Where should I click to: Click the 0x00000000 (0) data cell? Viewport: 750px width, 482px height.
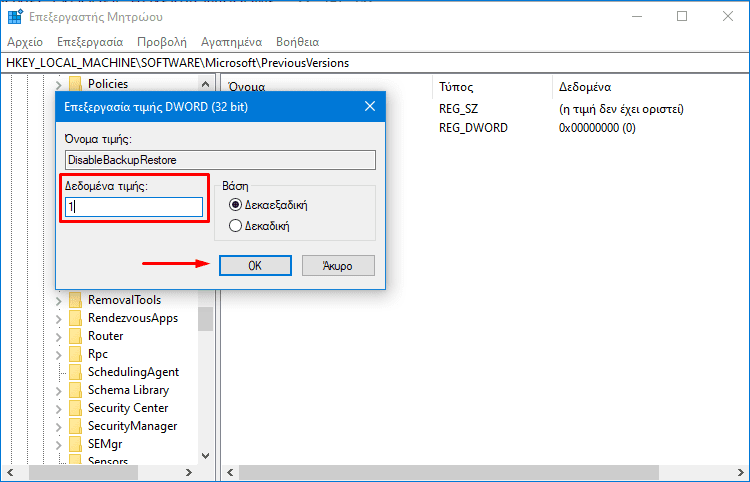[x=597, y=128]
